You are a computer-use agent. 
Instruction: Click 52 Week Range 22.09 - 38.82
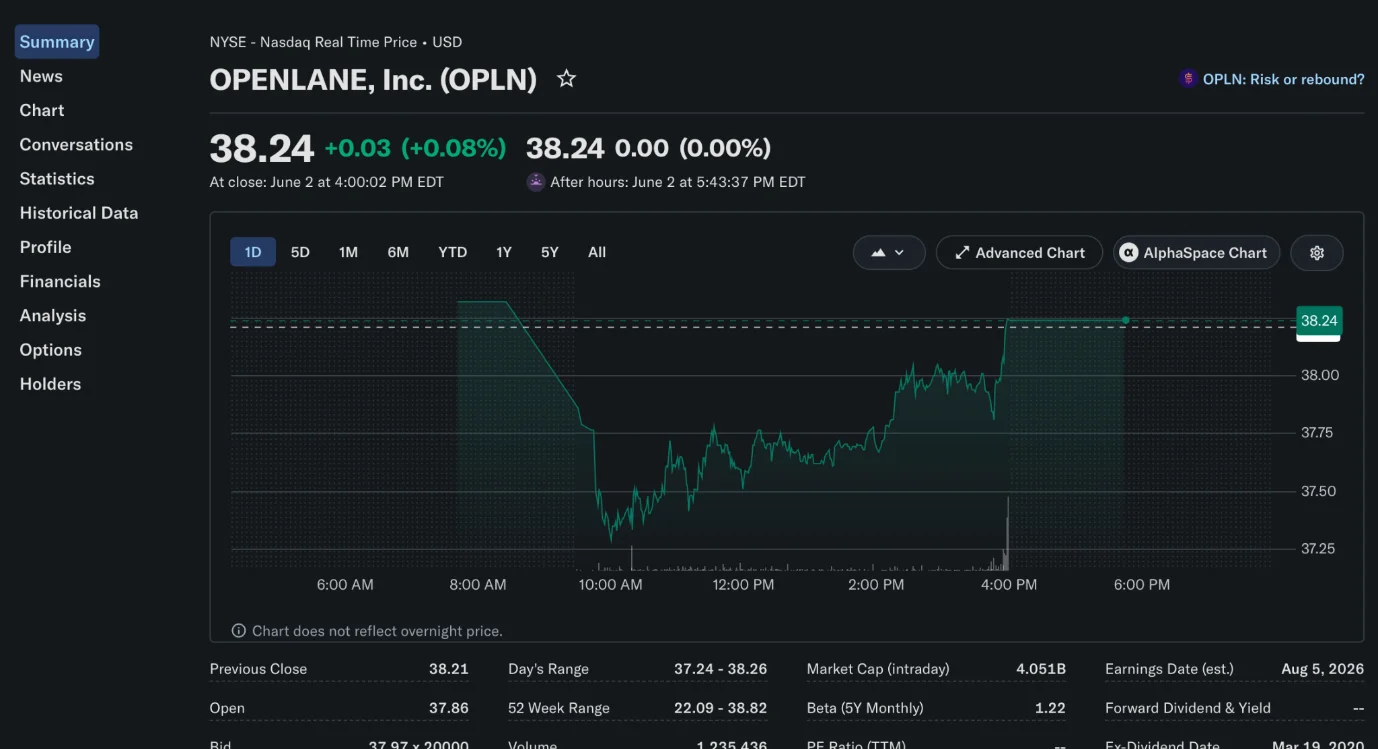pyautogui.click(x=720, y=708)
